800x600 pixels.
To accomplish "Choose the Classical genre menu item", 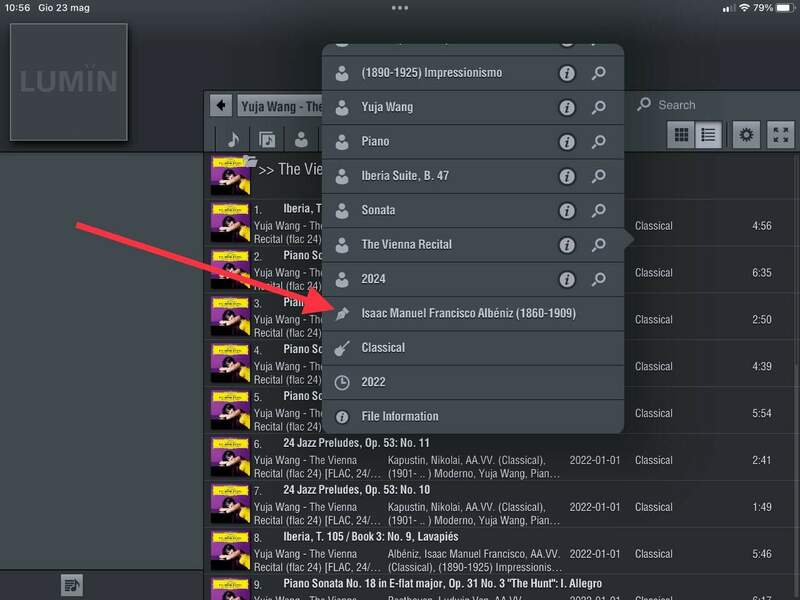I will pos(383,348).
